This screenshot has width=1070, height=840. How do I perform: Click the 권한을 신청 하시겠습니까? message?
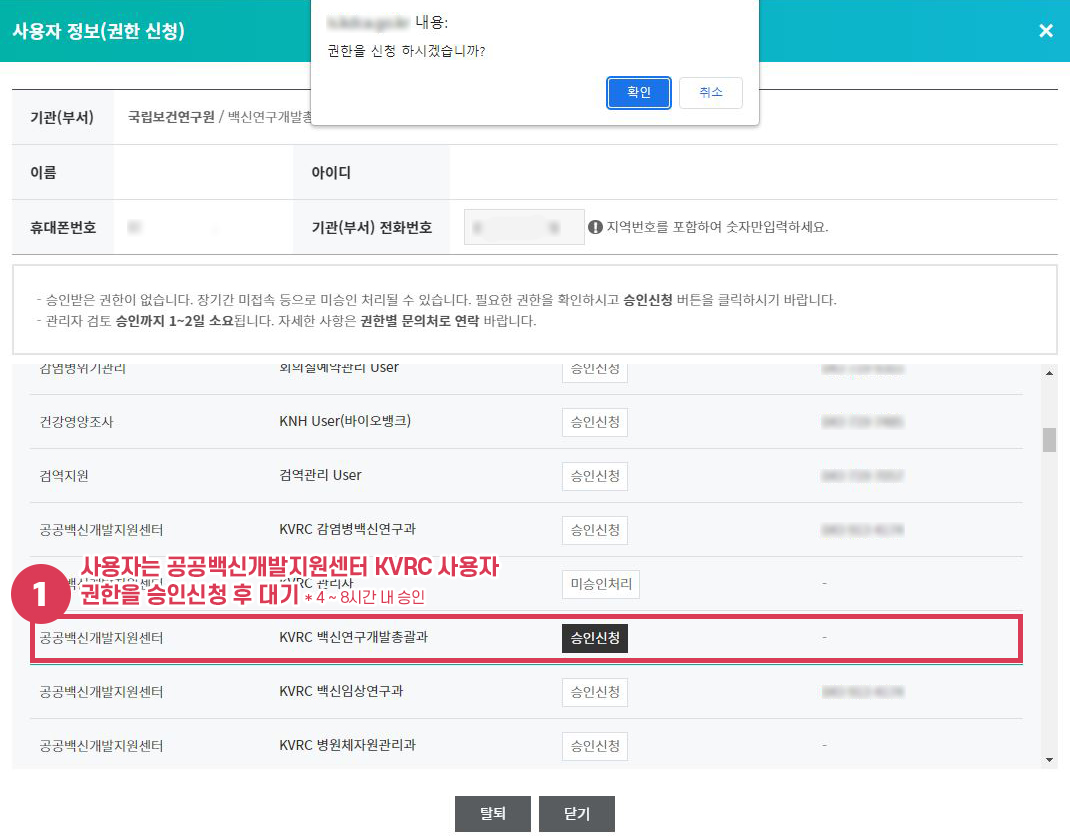pyautogui.click(x=406, y=51)
